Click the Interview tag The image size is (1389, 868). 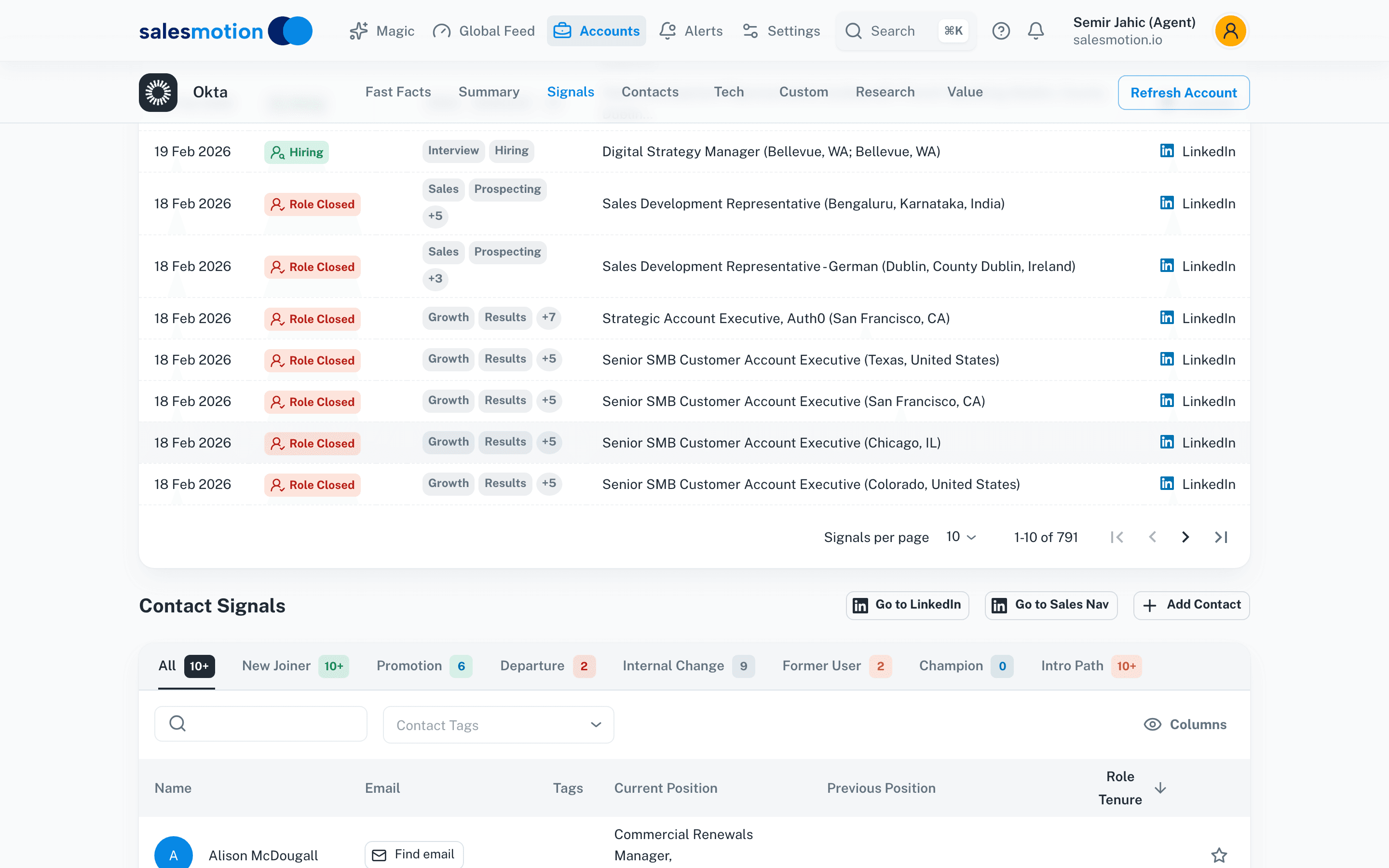453,151
